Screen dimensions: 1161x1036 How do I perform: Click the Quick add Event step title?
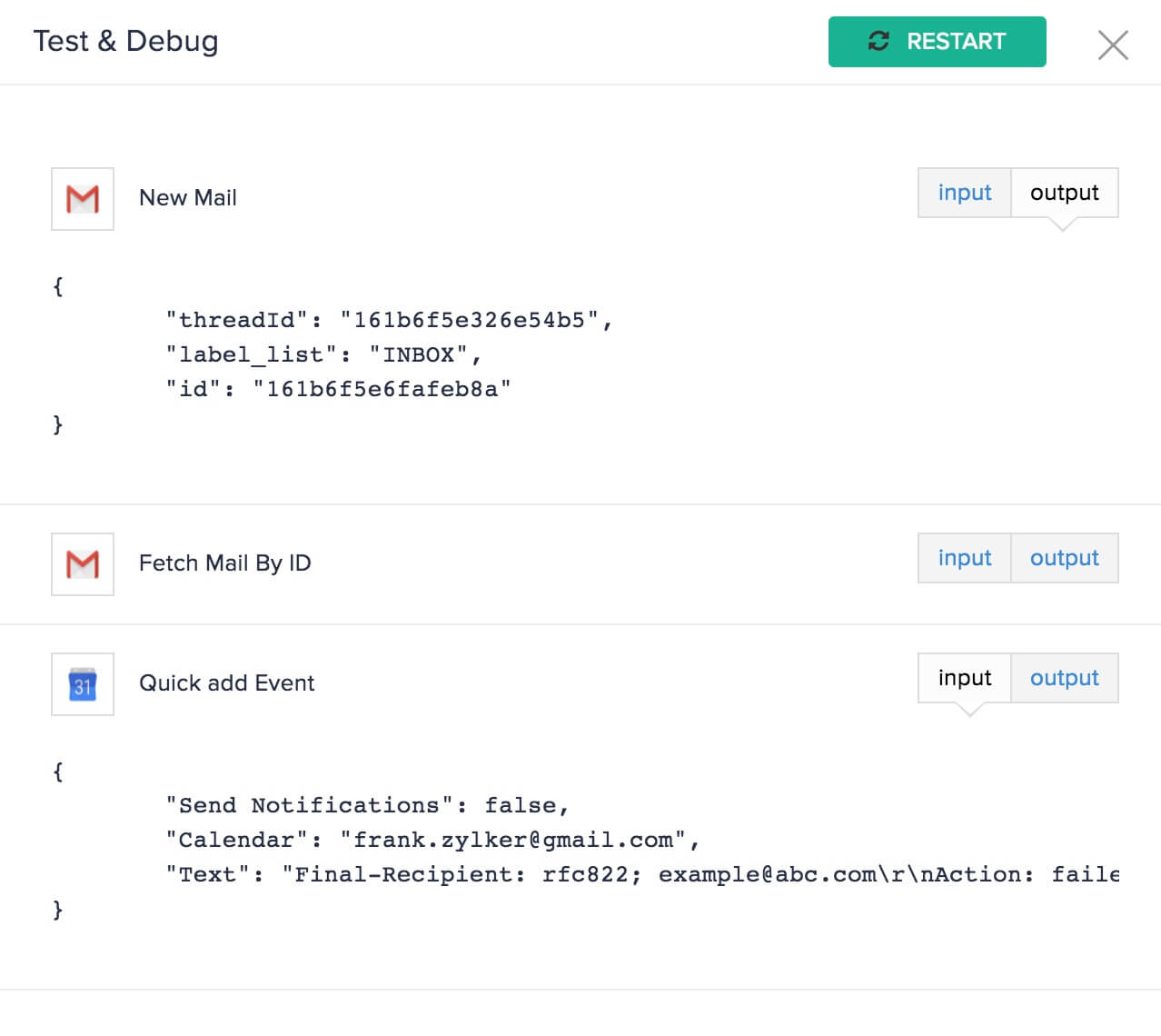point(226,683)
